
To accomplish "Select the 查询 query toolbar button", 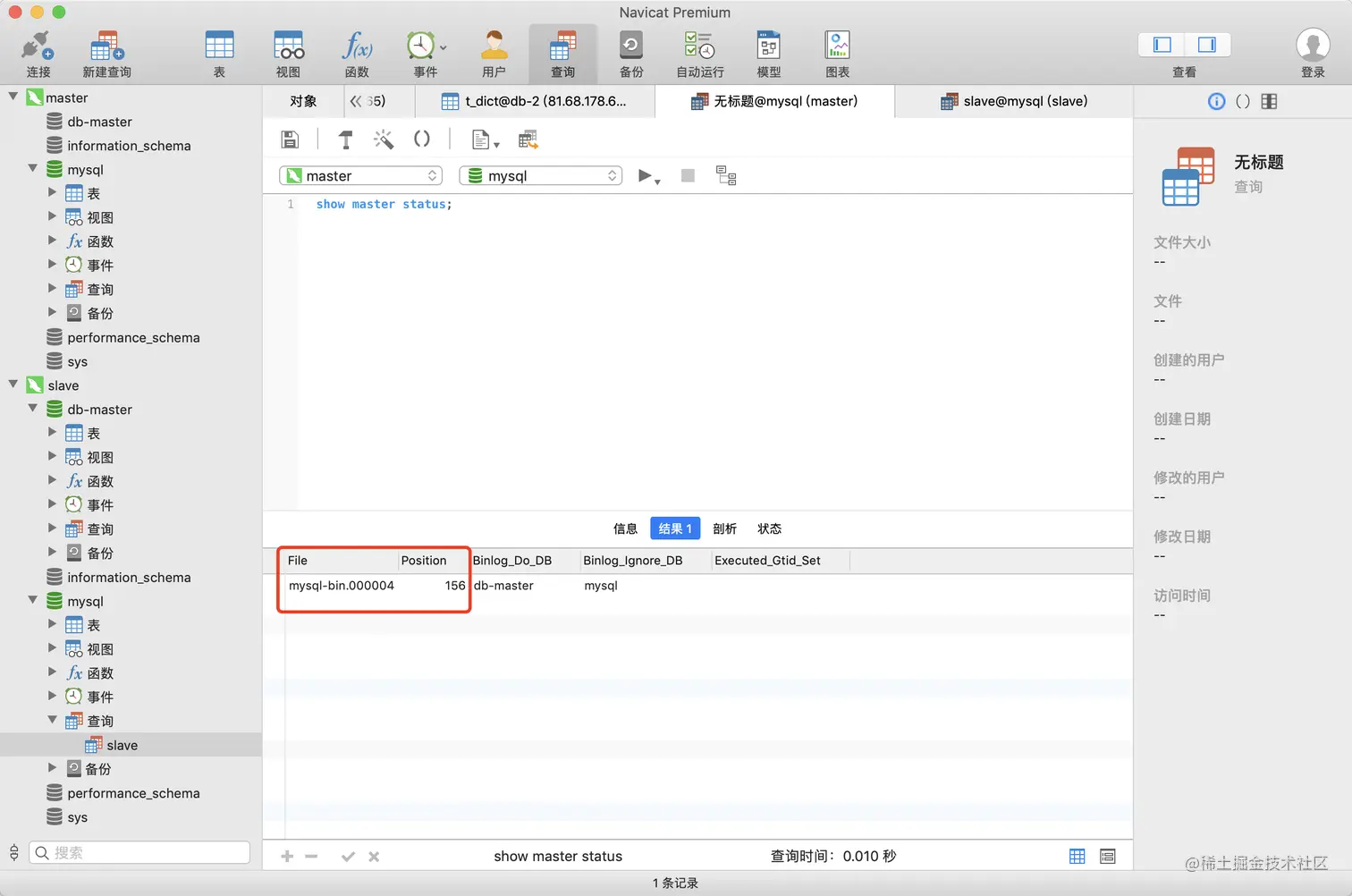I will tap(562, 54).
